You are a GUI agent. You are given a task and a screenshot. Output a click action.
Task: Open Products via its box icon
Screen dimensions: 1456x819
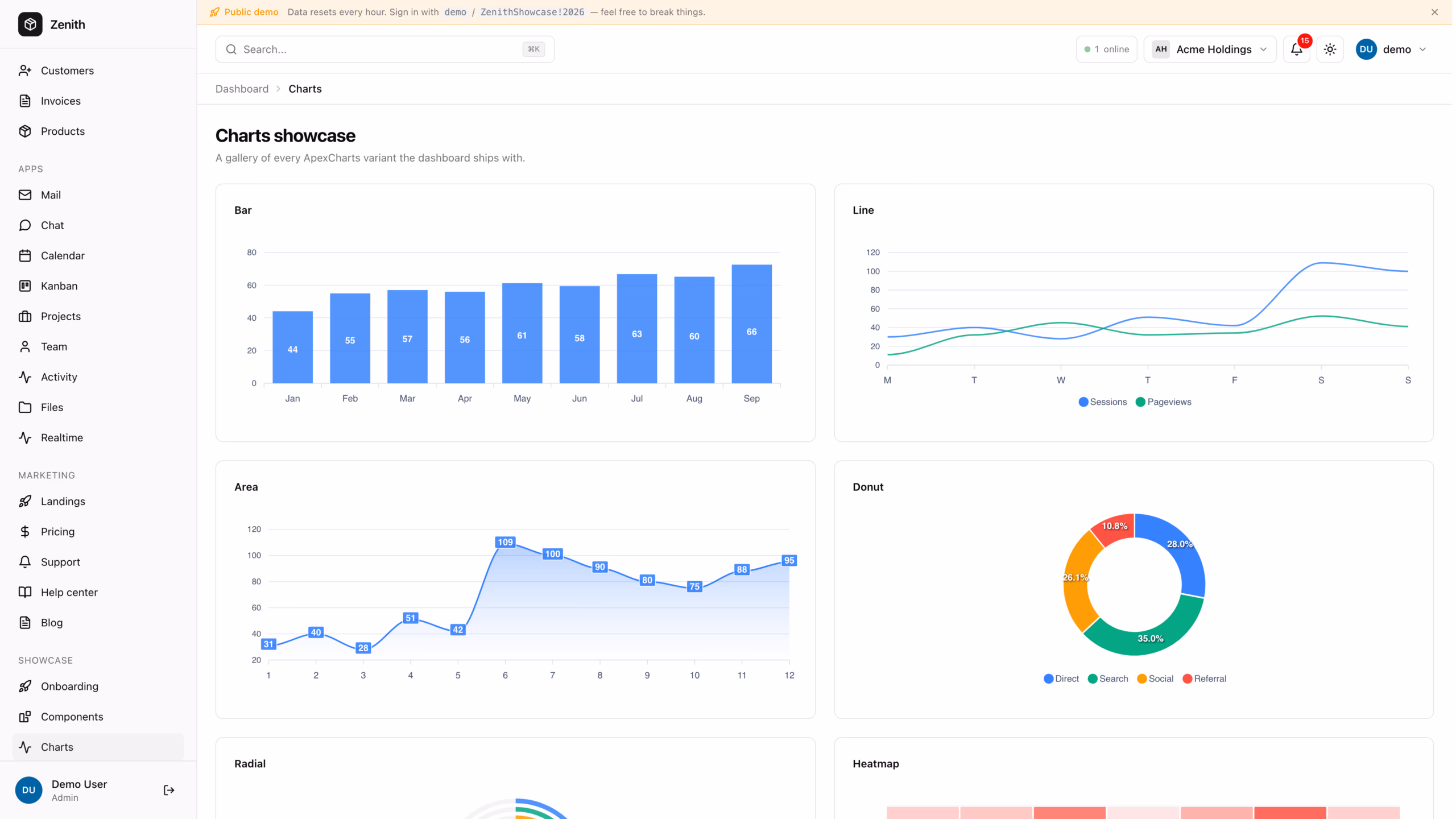pos(25,131)
